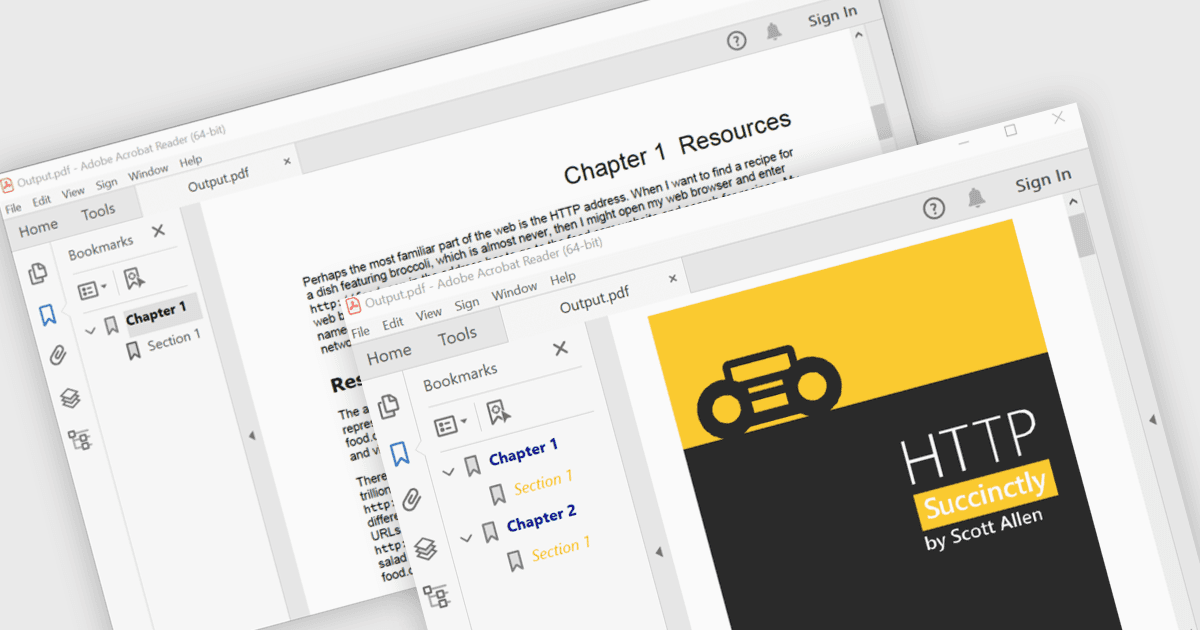Open View menu in front window
This screenshot has width=1200, height=630.
pyautogui.click(x=429, y=313)
